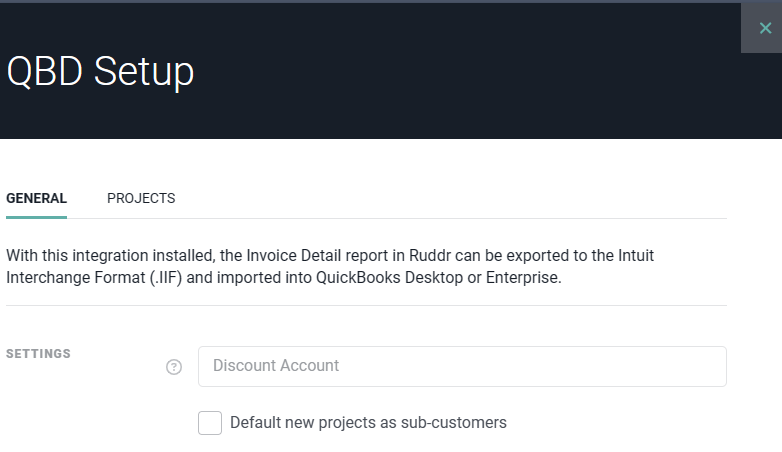782x452 pixels.
Task: Click the 'Default new projects as sub-customers' label
Action: click(368, 423)
